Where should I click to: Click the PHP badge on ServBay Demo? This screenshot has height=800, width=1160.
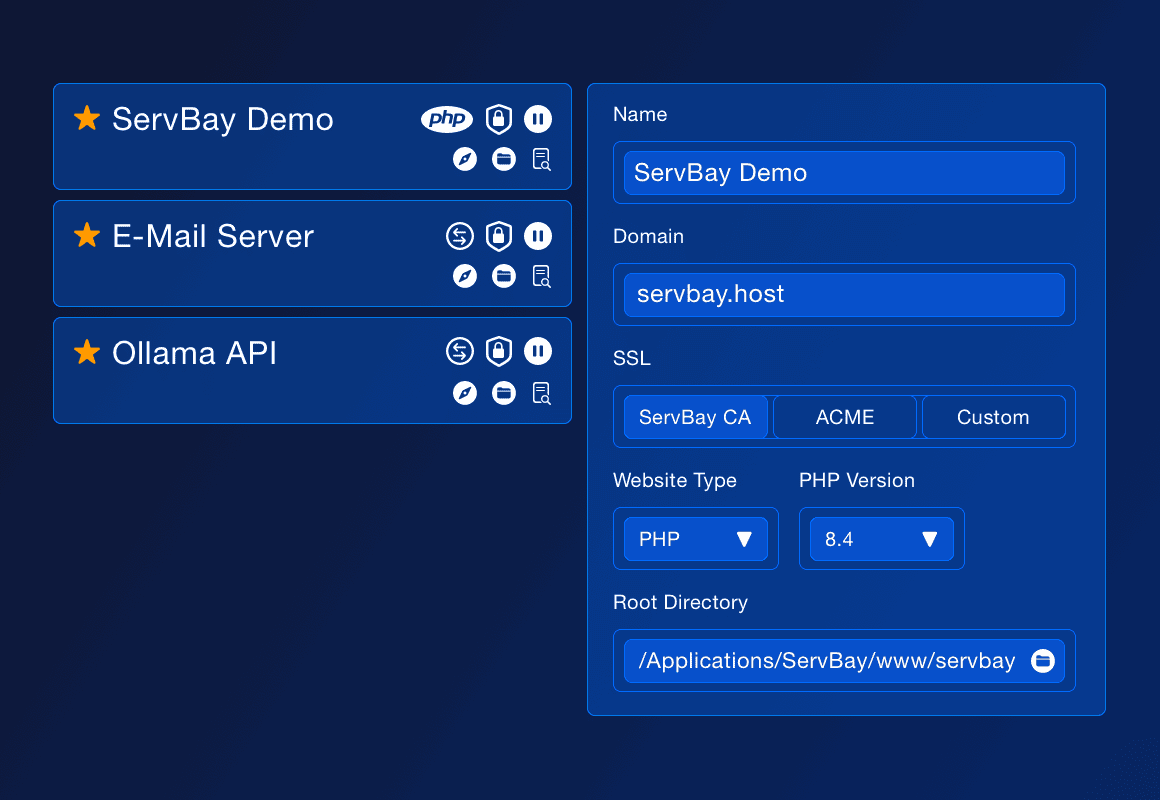(x=447, y=118)
